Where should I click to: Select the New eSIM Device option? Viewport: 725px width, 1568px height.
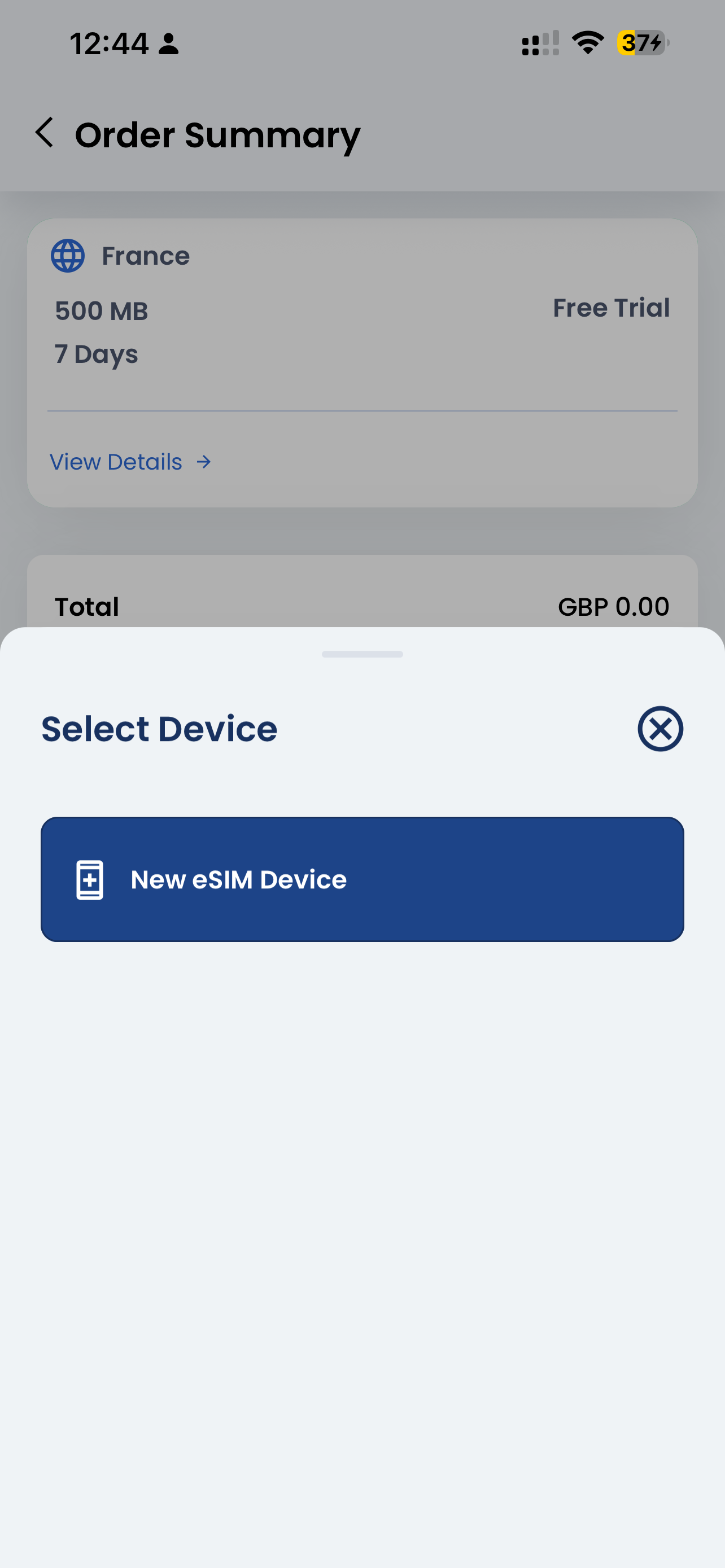[362, 879]
